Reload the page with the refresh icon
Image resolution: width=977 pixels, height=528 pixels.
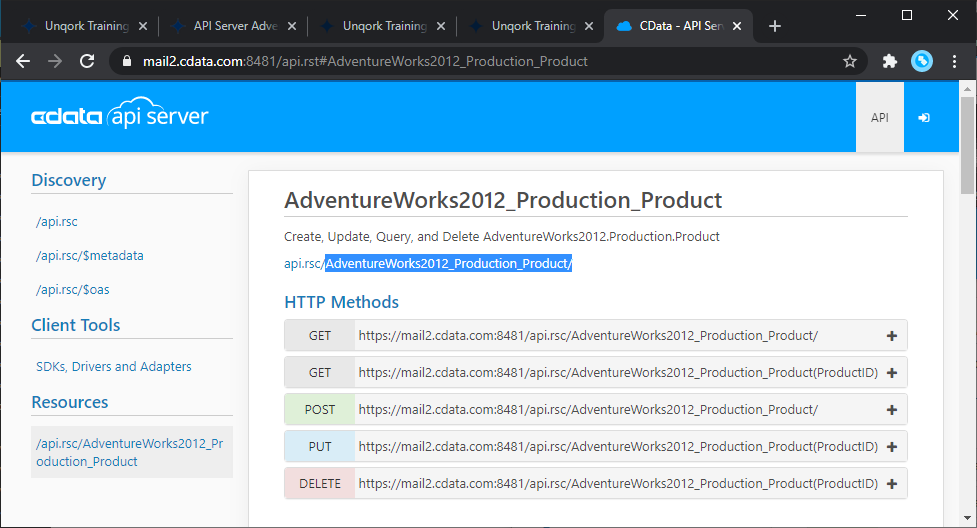coord(87,61)
